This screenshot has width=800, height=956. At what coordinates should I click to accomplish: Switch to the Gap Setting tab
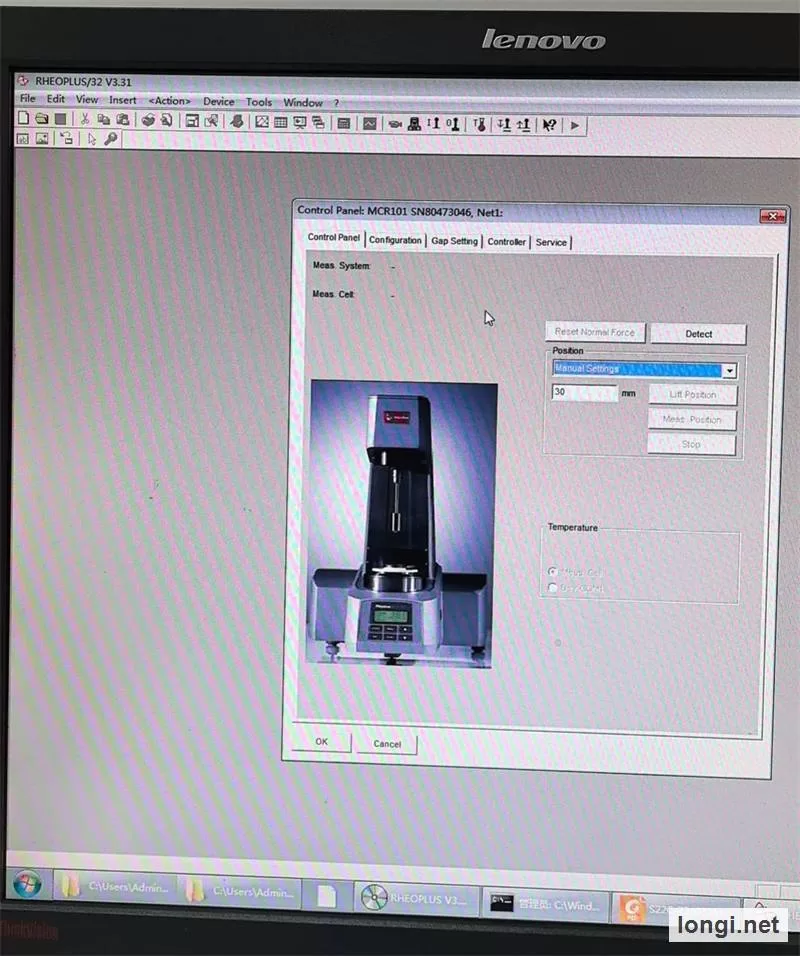tap(454, 241)
